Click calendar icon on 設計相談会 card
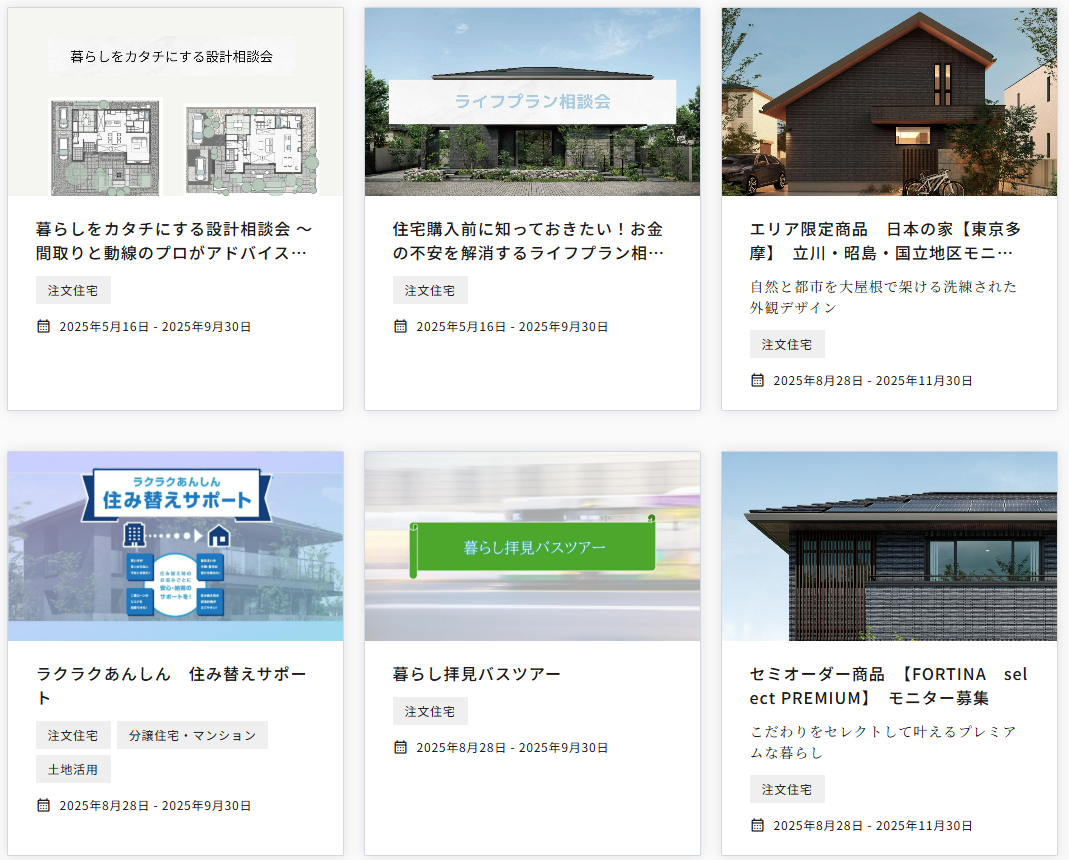 pos(43,326)
